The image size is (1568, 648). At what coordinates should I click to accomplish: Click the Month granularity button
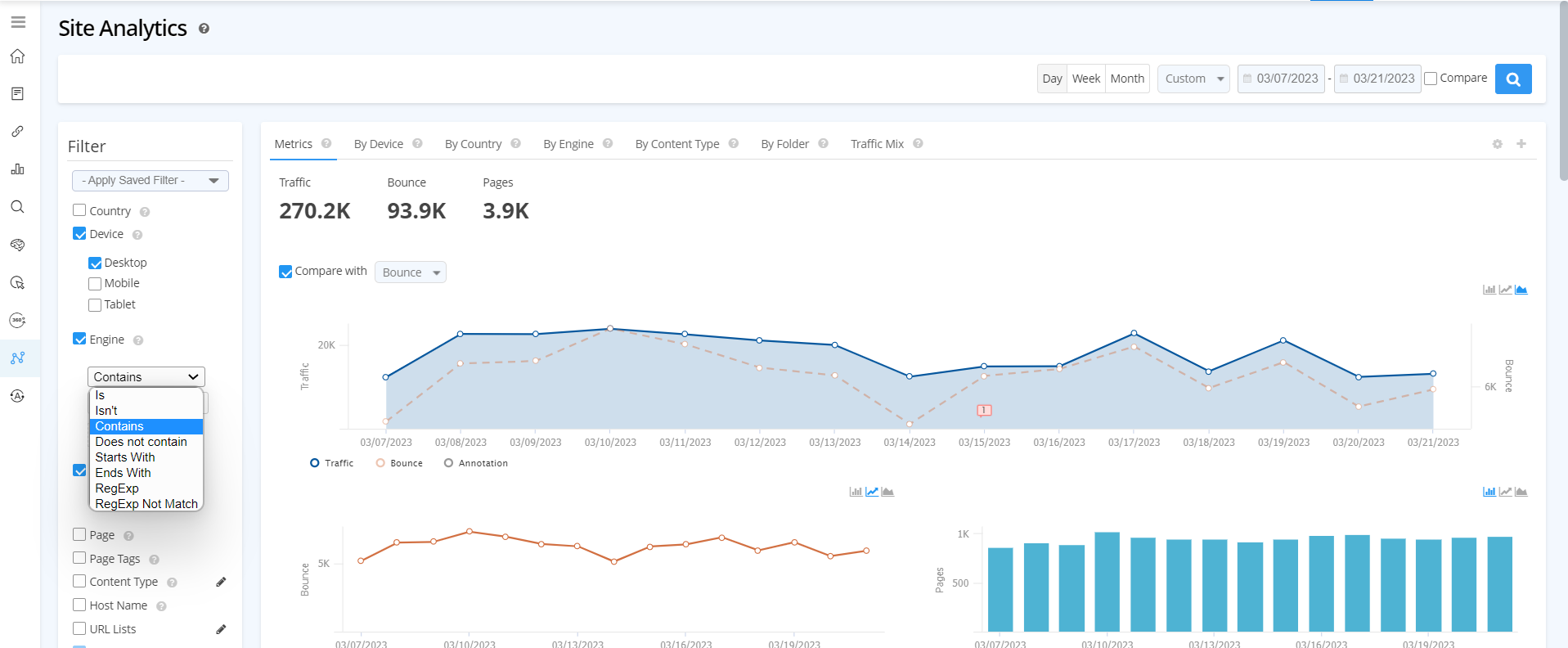pyautogui.click(x=1126, y=79)
